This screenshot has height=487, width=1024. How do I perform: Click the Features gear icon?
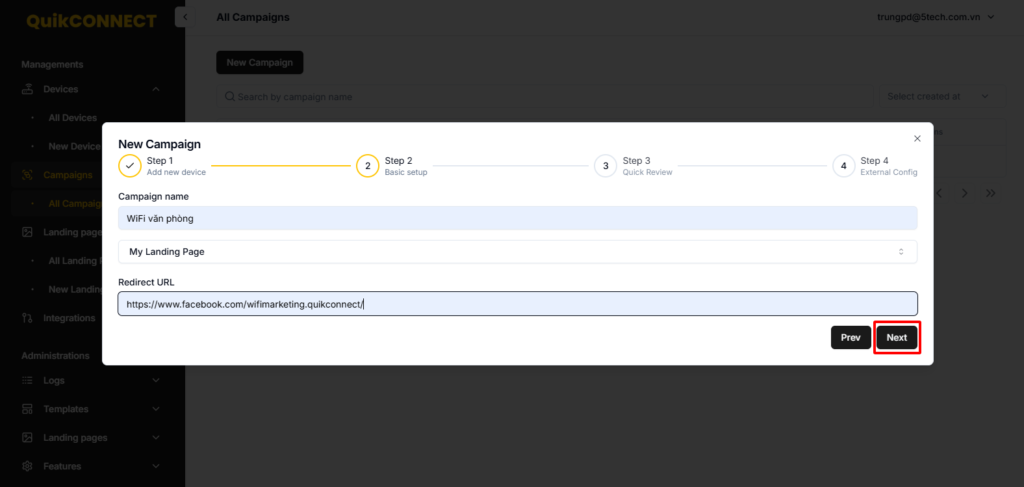click(x=27, y=466)
